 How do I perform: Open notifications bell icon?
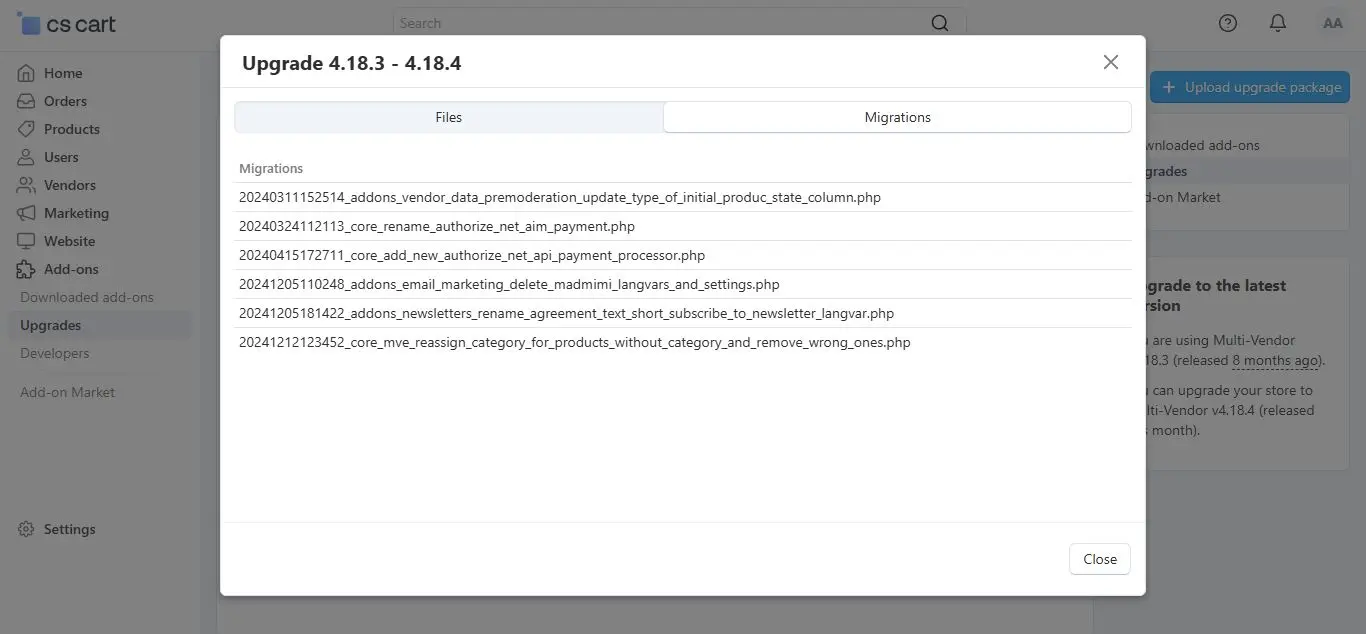click(1278, 23)
